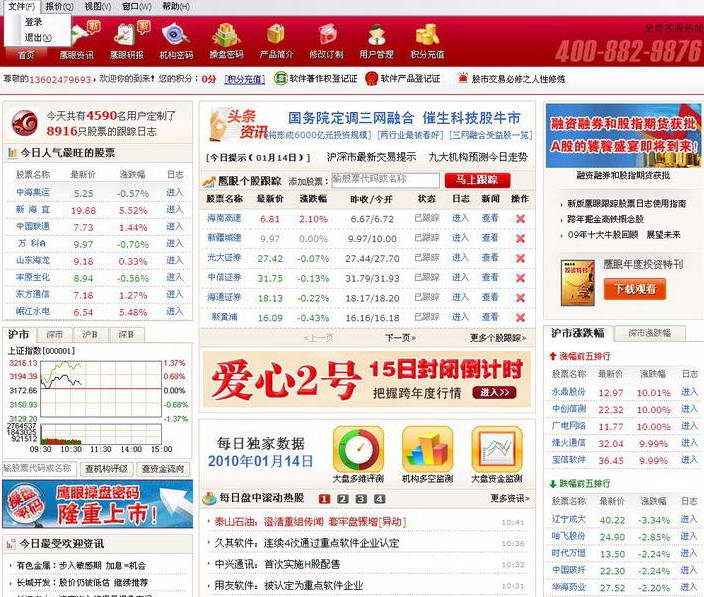Open 机构多空监测 bar chart icon
The image size is (704, 597).
(x=427, y=449)
